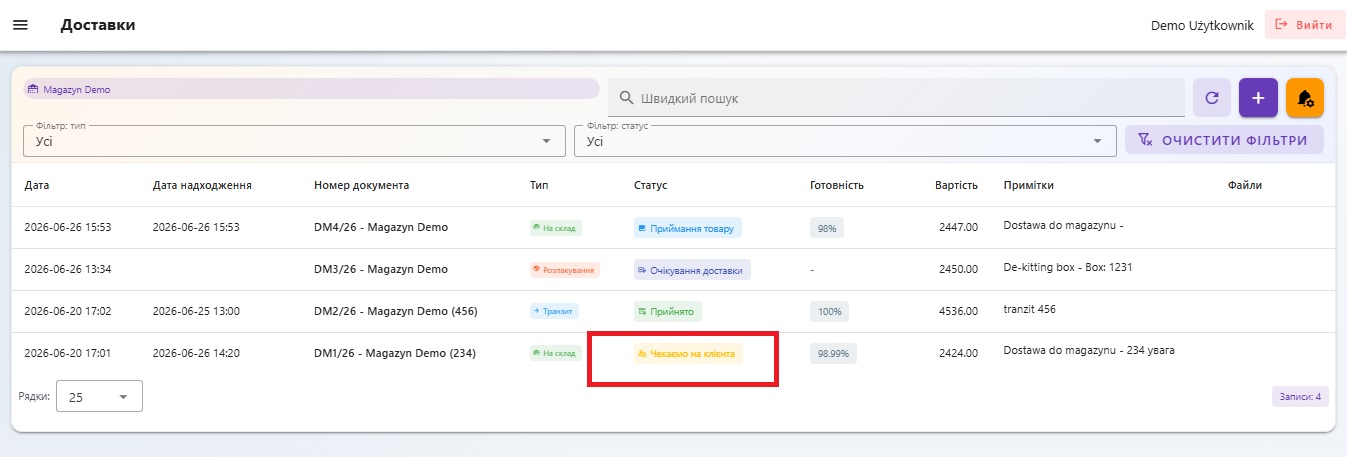Click the Приймання товару status badge
This screenshot has height=457, width=1347.
click(688, 228)
